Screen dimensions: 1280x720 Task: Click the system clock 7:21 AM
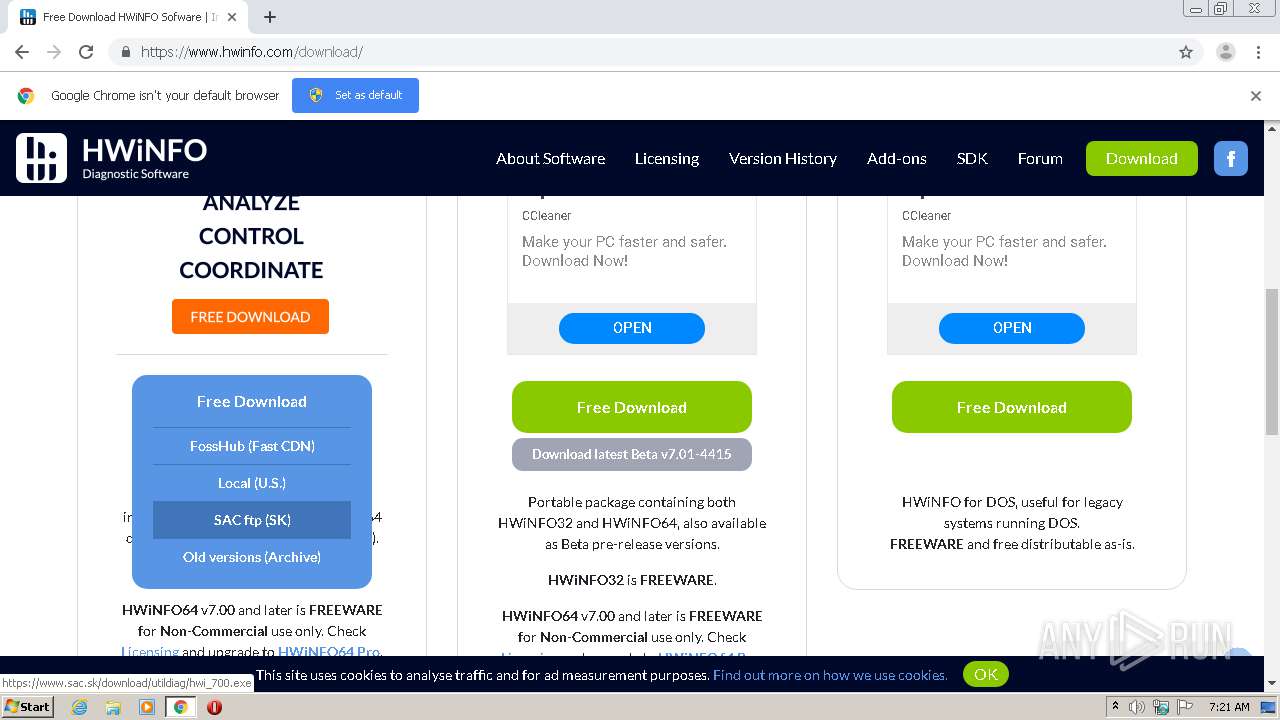[1229, 707]
